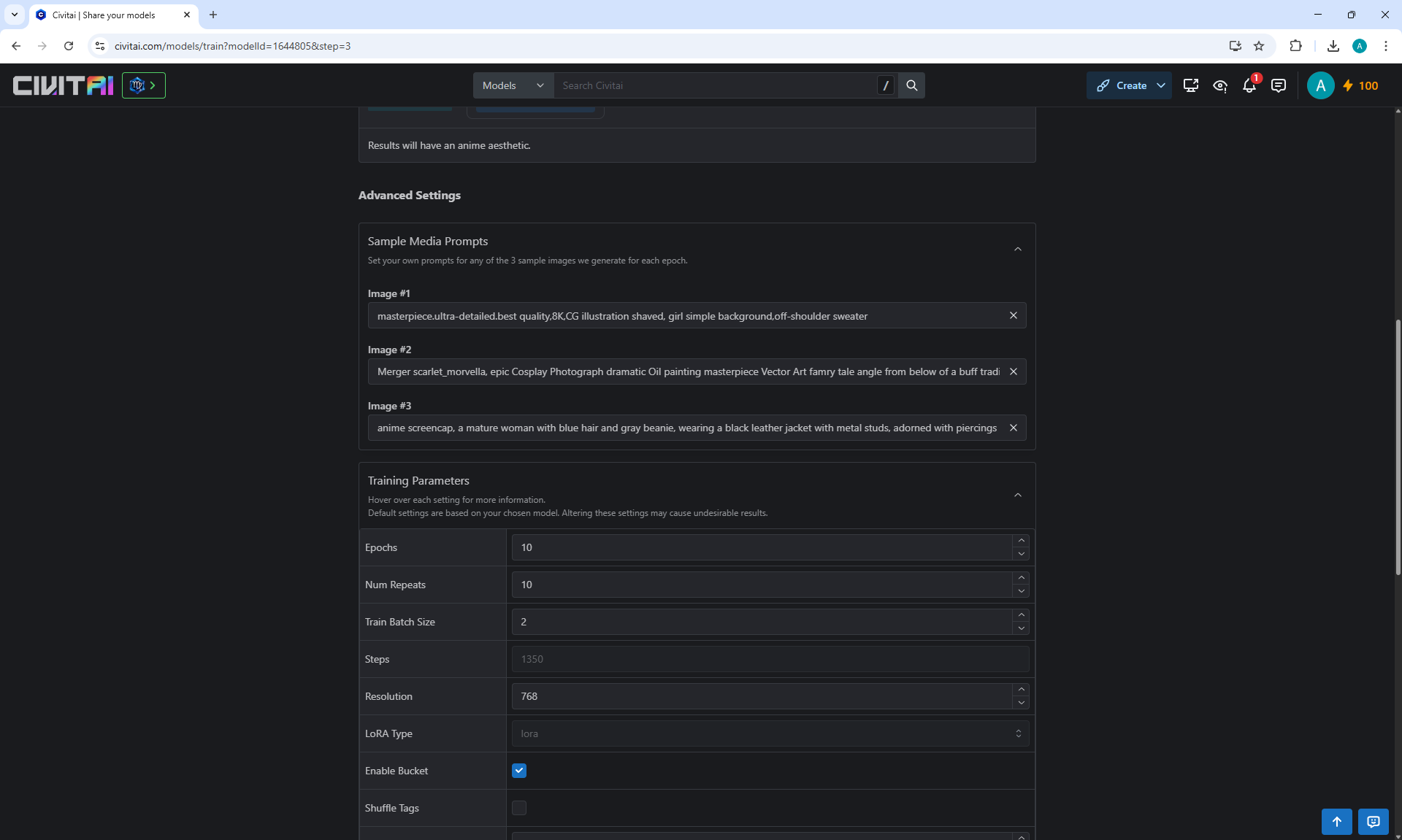
Task: Check the Shuffle Tags checkbox
Action: coord(519,808)
